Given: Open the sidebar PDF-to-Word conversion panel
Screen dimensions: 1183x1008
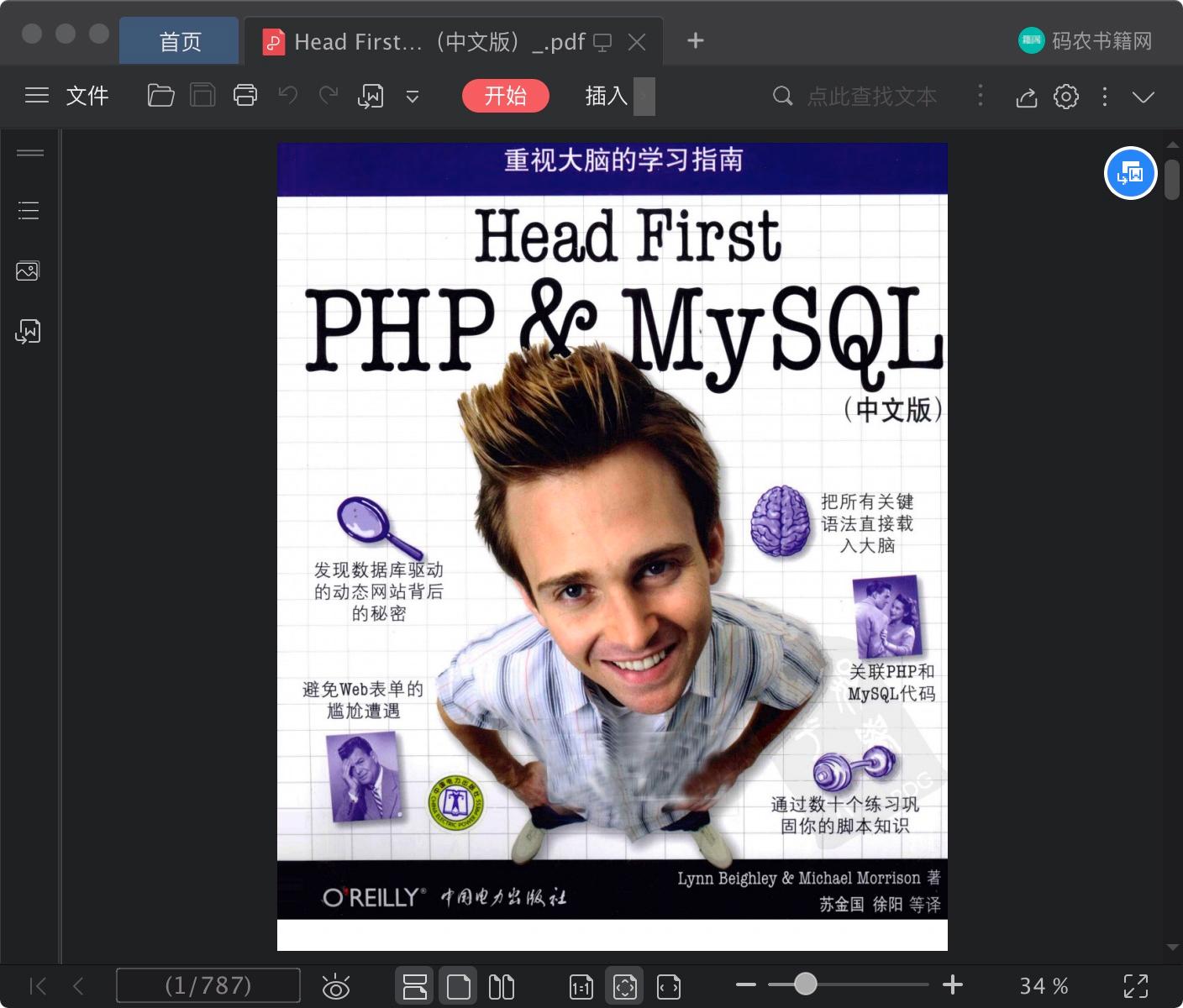Looking at the screenshot, I should (28, 332).
